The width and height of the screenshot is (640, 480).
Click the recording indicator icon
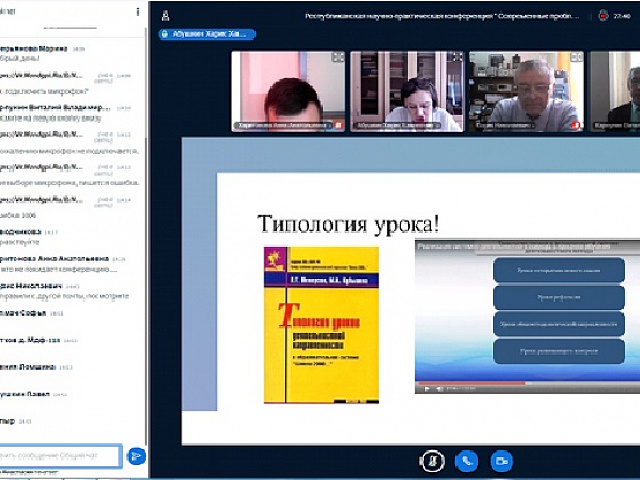click(602, 15)
